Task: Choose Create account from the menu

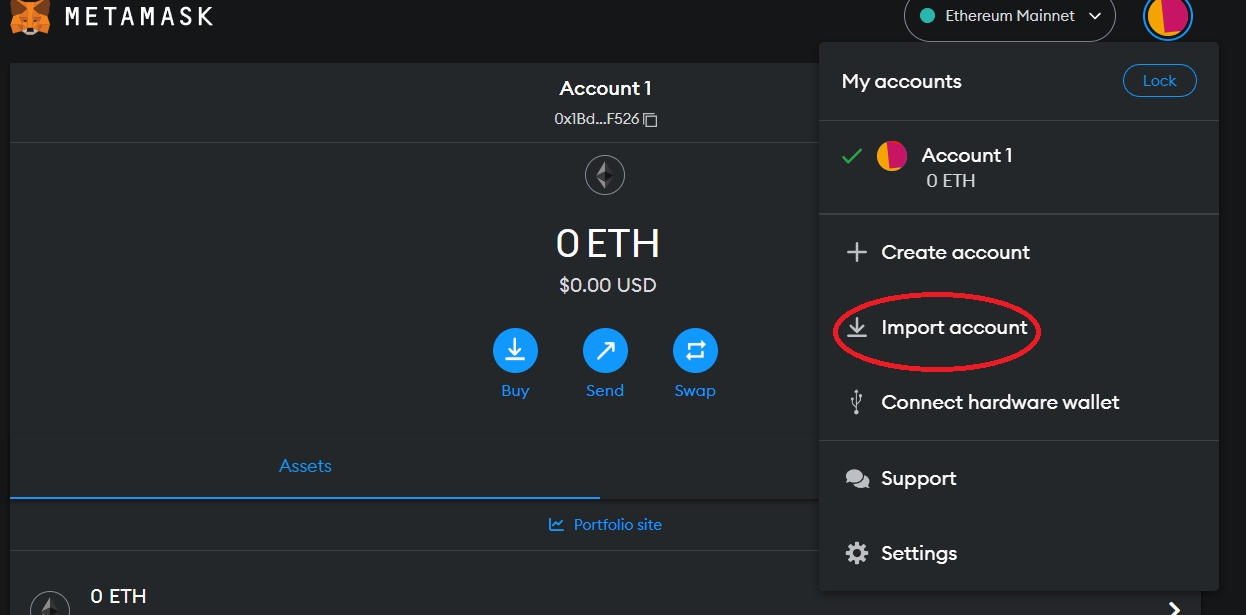Action: click(954, 253)
